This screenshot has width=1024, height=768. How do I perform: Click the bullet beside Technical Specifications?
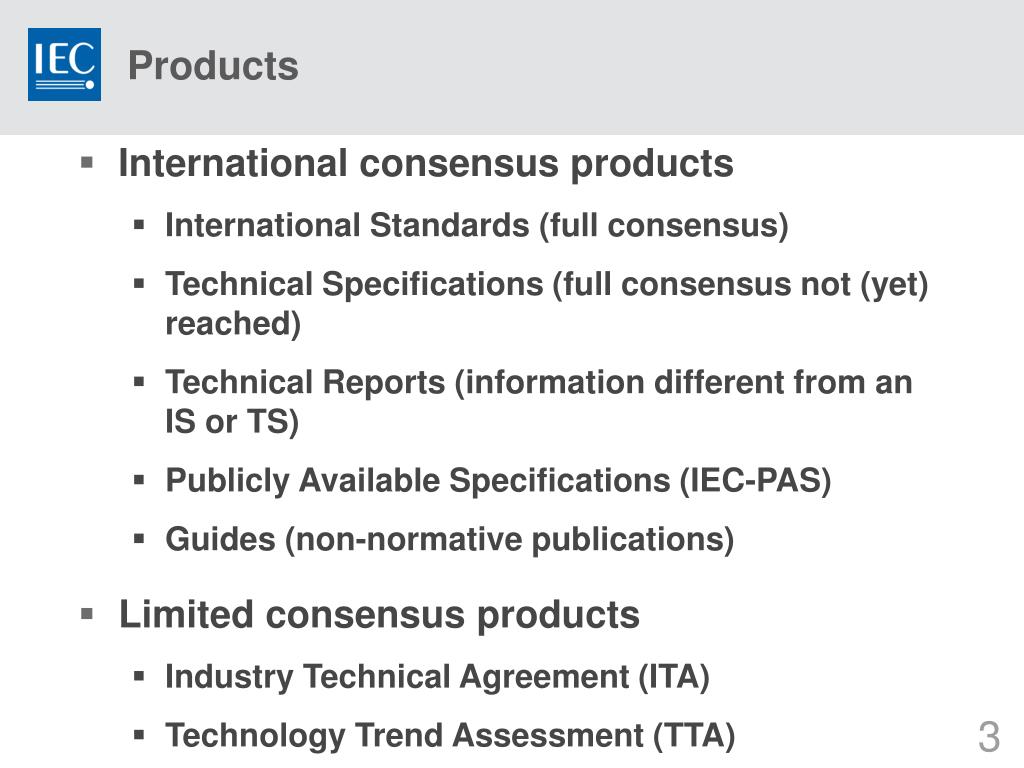[138, 284]
